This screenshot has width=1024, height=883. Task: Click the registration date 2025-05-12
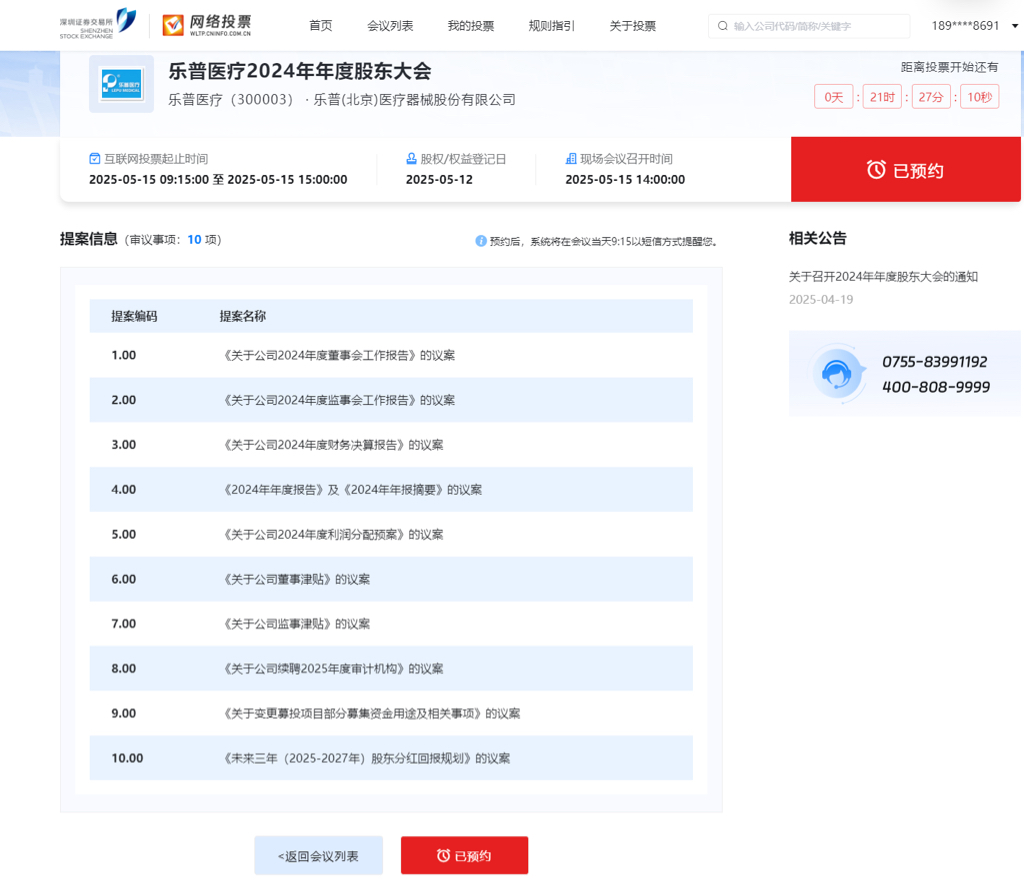coord(439,180)
